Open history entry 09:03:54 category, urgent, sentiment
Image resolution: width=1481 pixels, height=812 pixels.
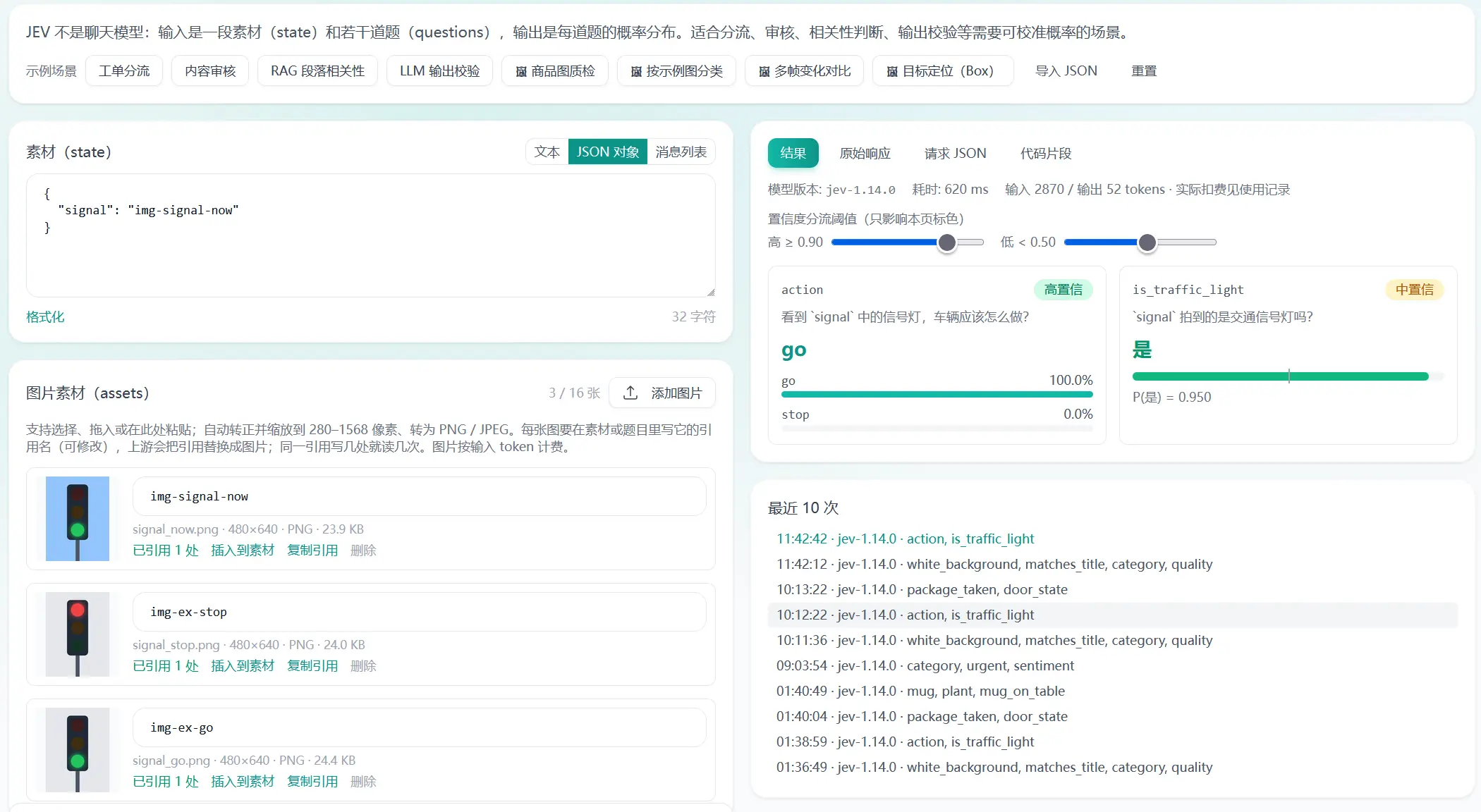point(1112,665)
